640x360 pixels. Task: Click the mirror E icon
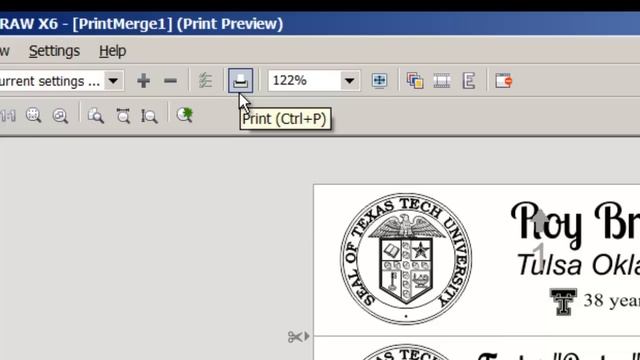coord(469,80)
